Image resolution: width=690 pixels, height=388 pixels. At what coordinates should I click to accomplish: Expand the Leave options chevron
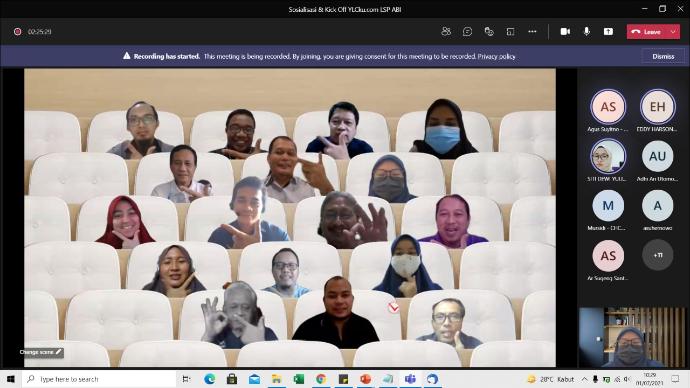pyautogui.click(x=673, y=32)
